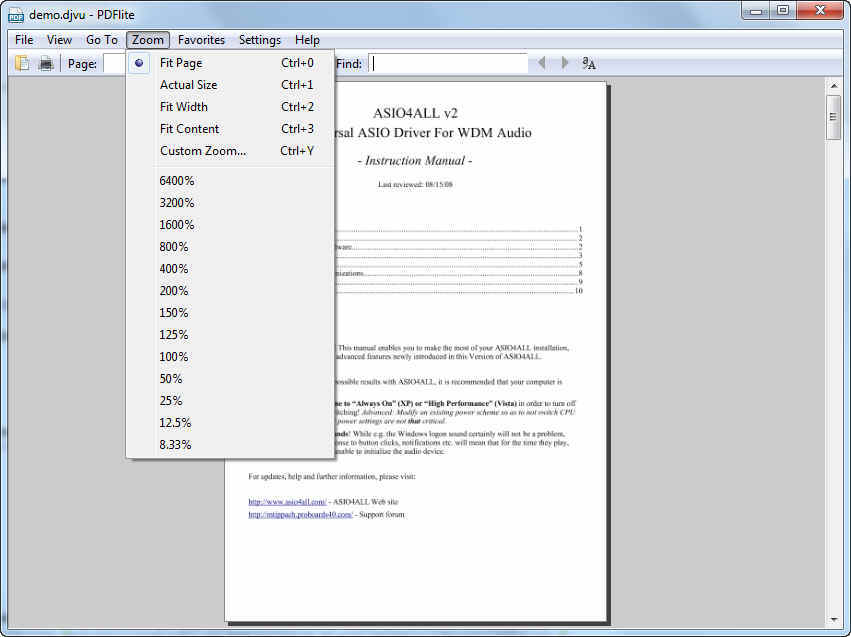Set zoom to 800%
The image size is (851, 637).
231,247
